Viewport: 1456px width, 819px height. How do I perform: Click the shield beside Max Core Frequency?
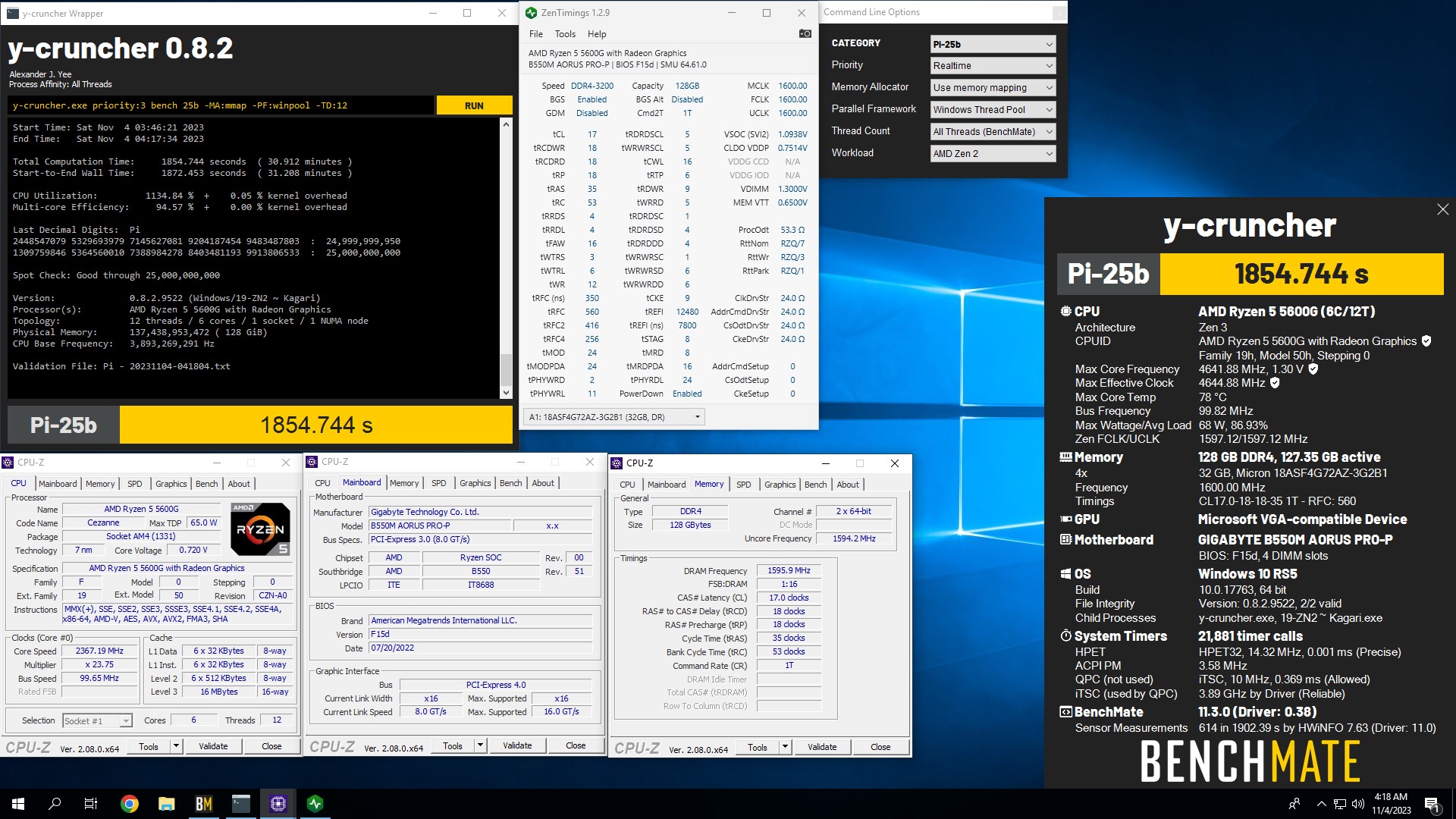(x=1313, y=369)
